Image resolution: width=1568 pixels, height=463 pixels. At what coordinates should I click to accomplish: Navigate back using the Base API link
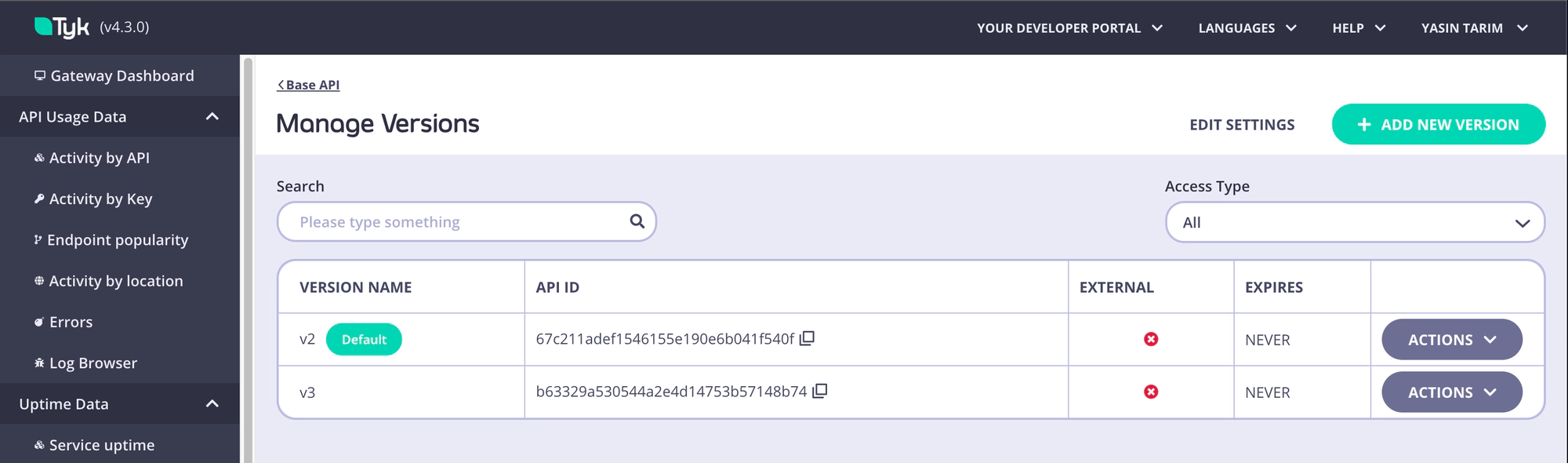pos(307,84)
